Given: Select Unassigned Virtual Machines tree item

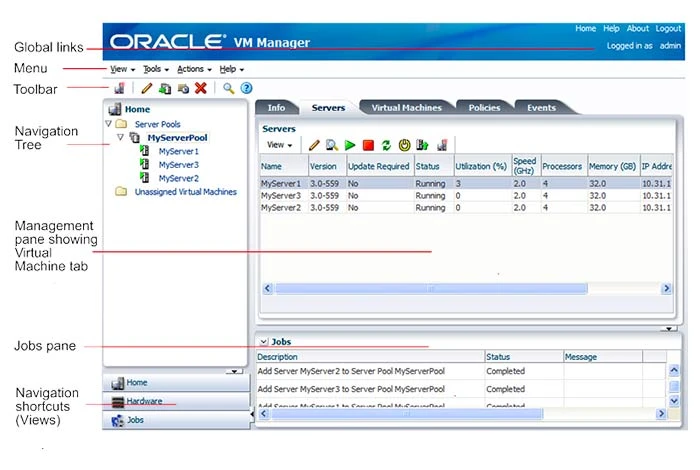Looking at the screenshot, I should [x=186, y=192].
